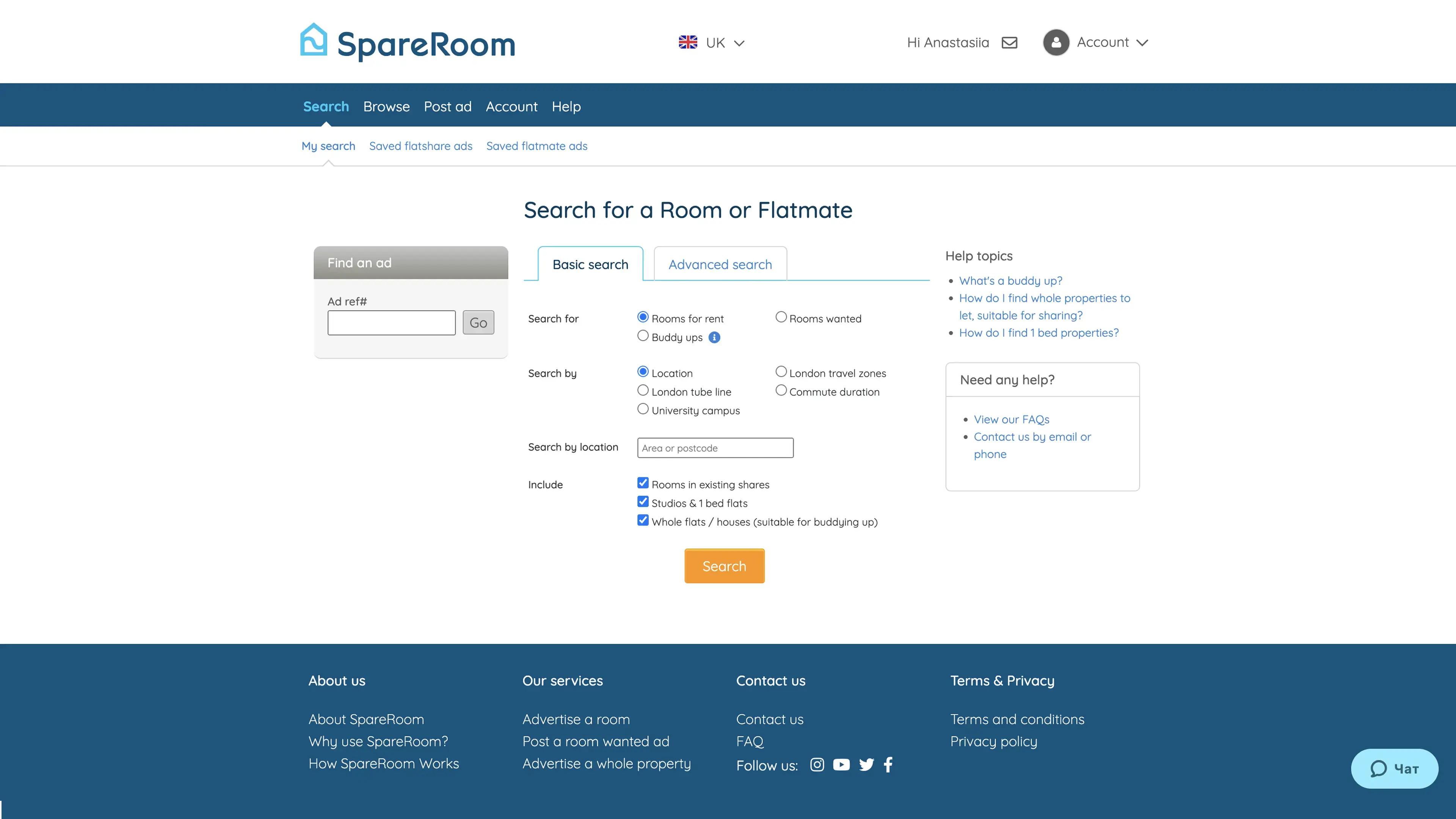Open SpareRoom's YouTube channel icon
Viewport: 1456px width, 819px height.
click(841, 765)
